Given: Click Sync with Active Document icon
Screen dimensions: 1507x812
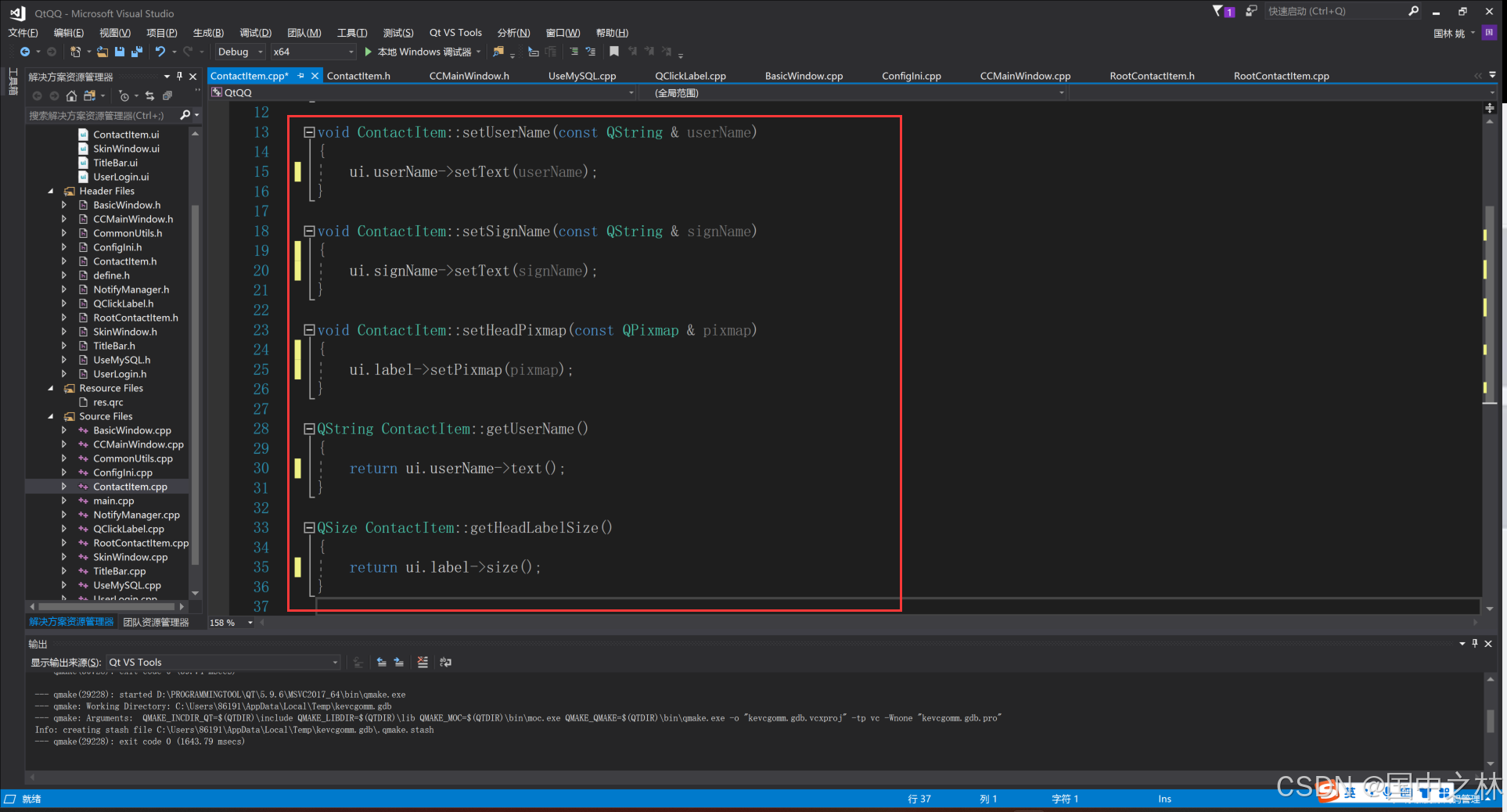Looking at the screenshot, I should click(149, 95).
